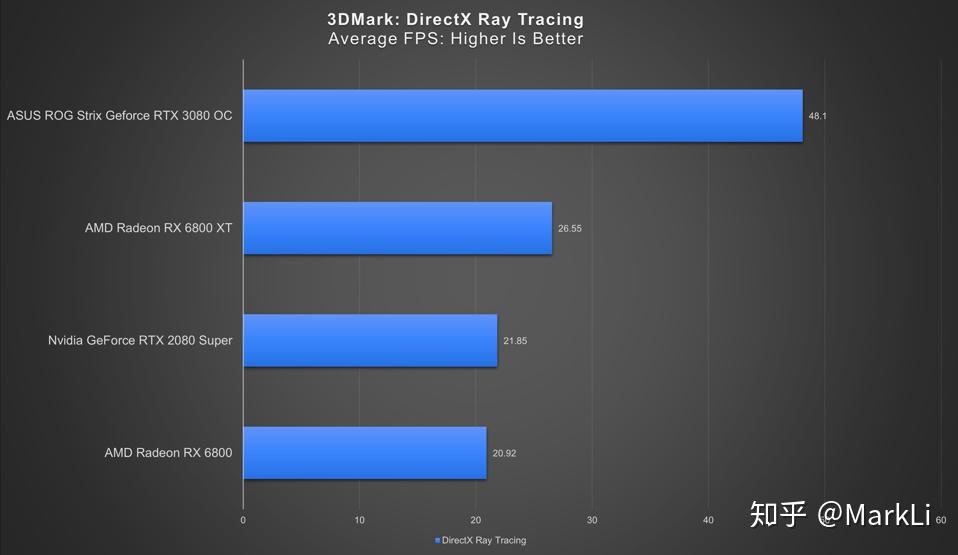Screen dimensions: 958x555
Task: Click the axis tick label '20'
Action: click(475, 520)
